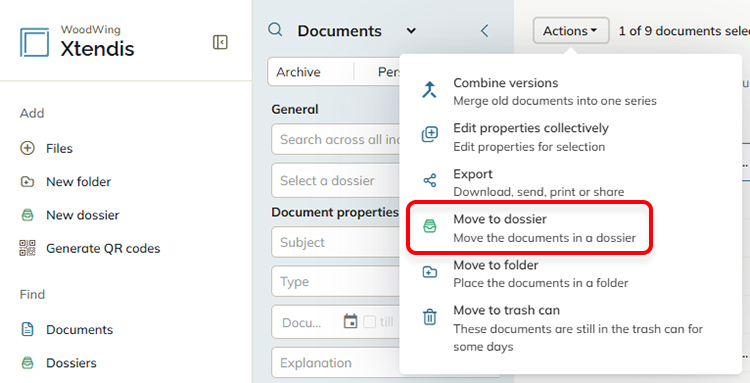Select the Move to dossier option
Viewport: 750px width, 383px height.
click(x=529, y=228)
